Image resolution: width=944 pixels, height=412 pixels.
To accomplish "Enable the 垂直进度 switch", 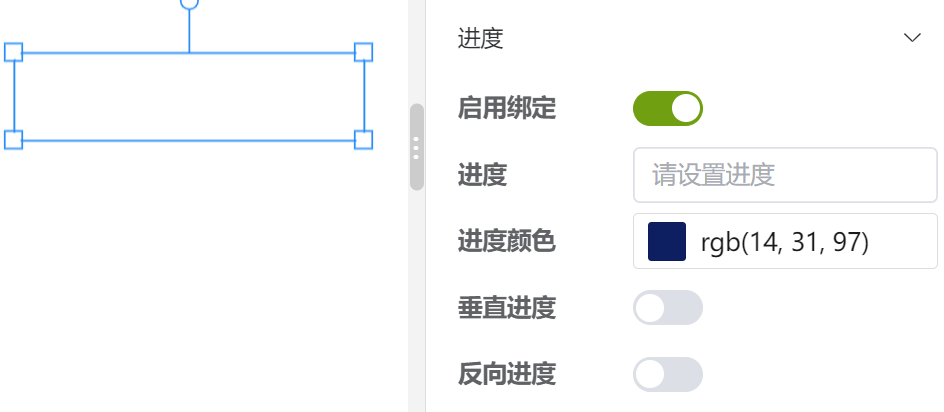I will pos(668,308).
